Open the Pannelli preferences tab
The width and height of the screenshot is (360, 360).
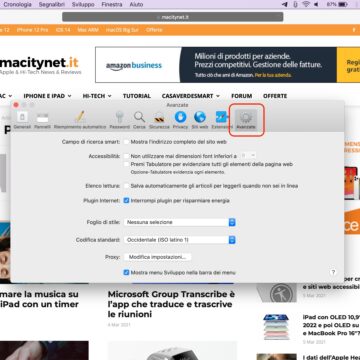tap(42, 120)
